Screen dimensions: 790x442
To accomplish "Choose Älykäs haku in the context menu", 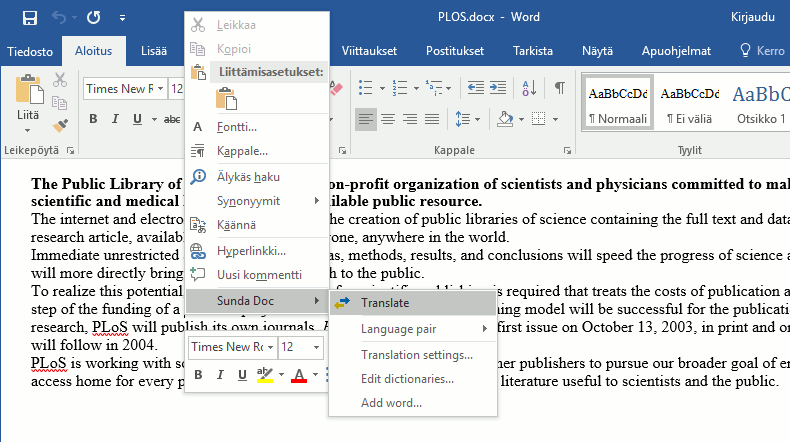I will tap(257, 177).
